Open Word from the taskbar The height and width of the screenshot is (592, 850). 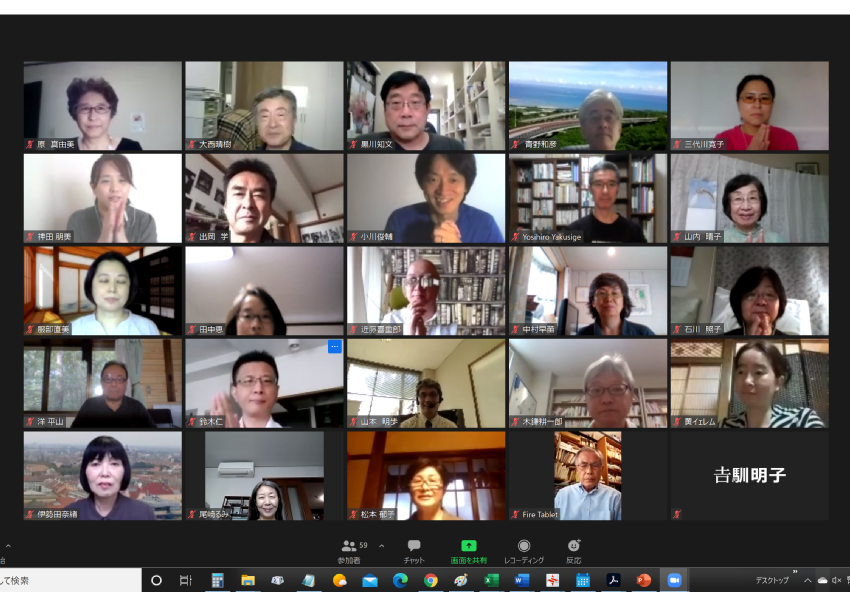click(x=521, y=580)
